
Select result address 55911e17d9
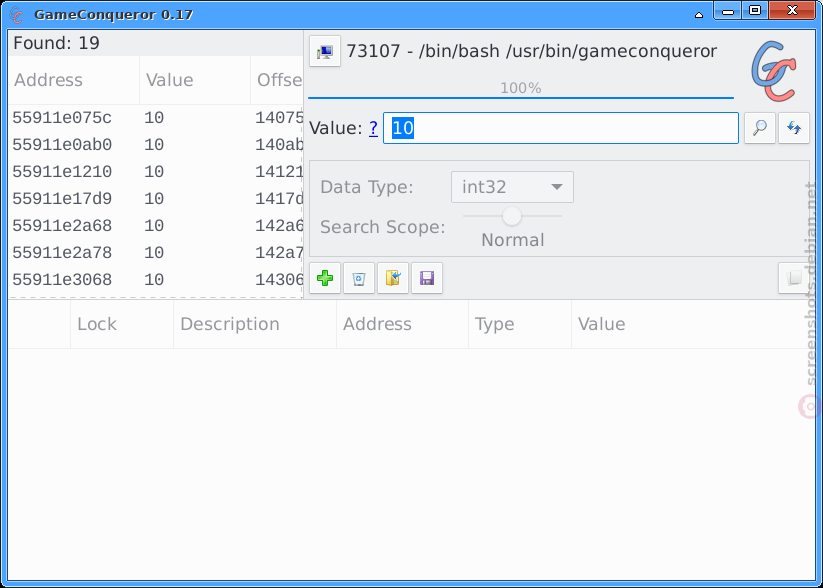click(x=62, y=199)
